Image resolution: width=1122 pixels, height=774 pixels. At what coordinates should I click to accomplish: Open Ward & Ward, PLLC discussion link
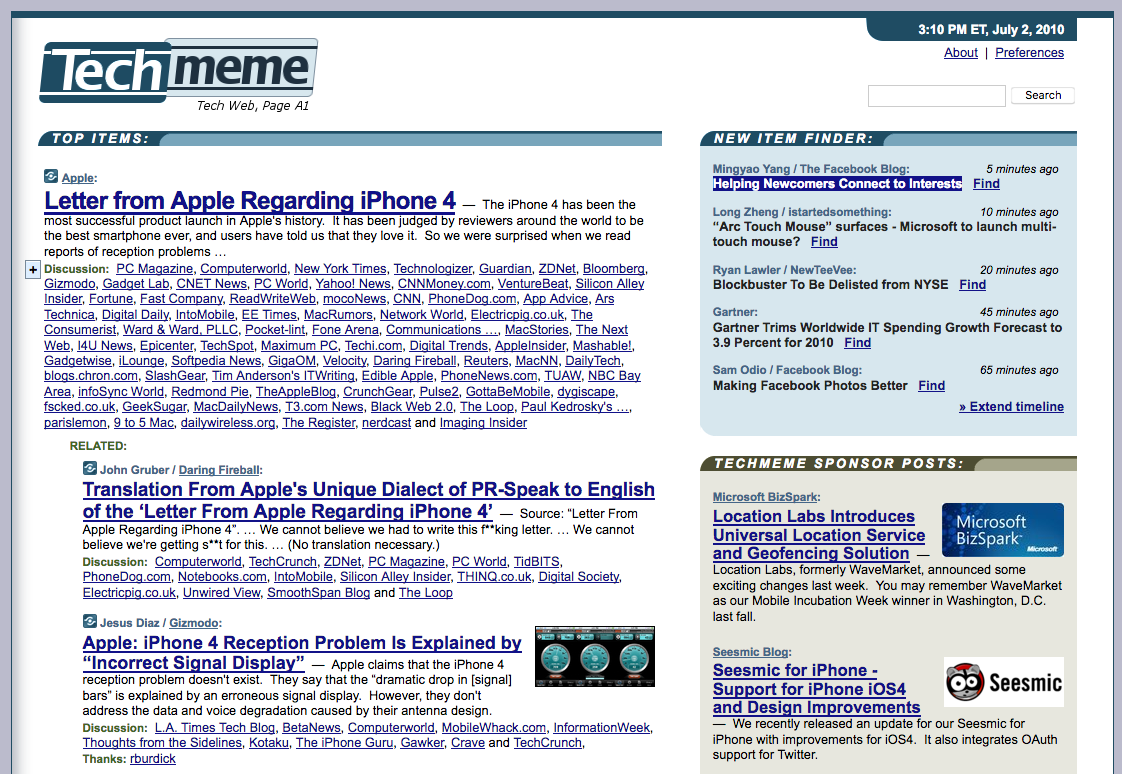[x=180, y=330]
